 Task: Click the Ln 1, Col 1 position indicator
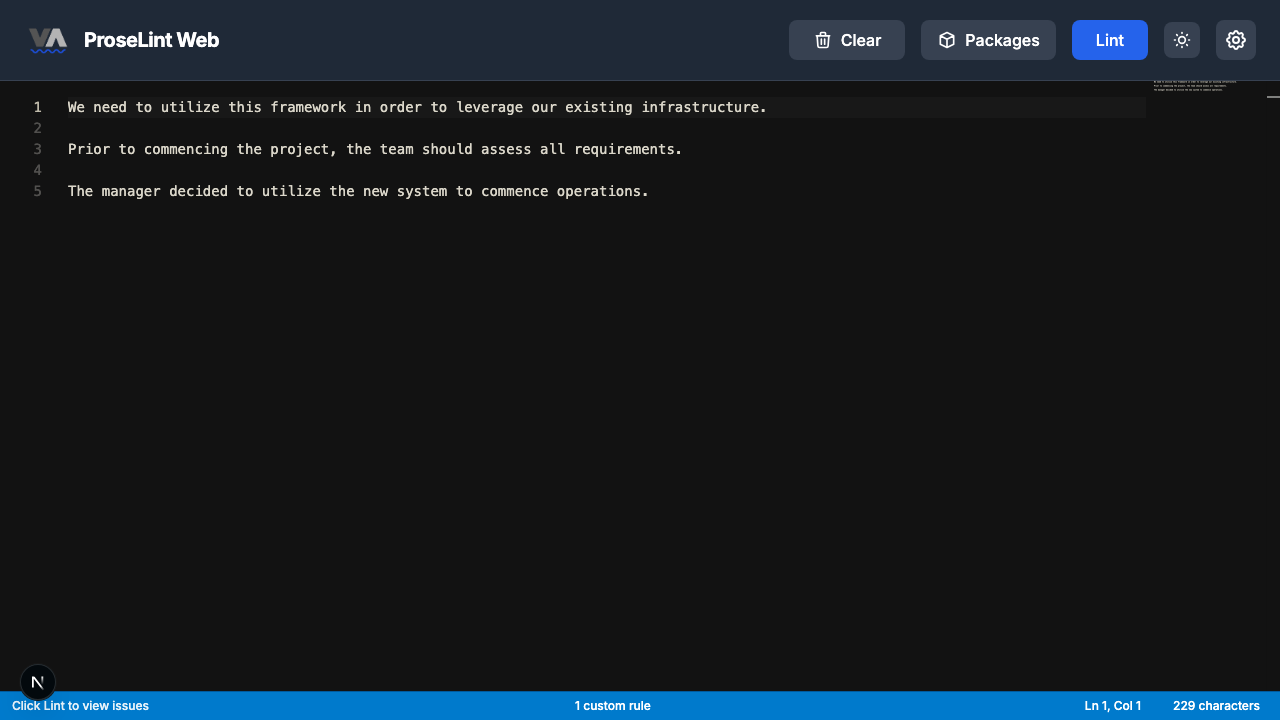click(1112, 705)
